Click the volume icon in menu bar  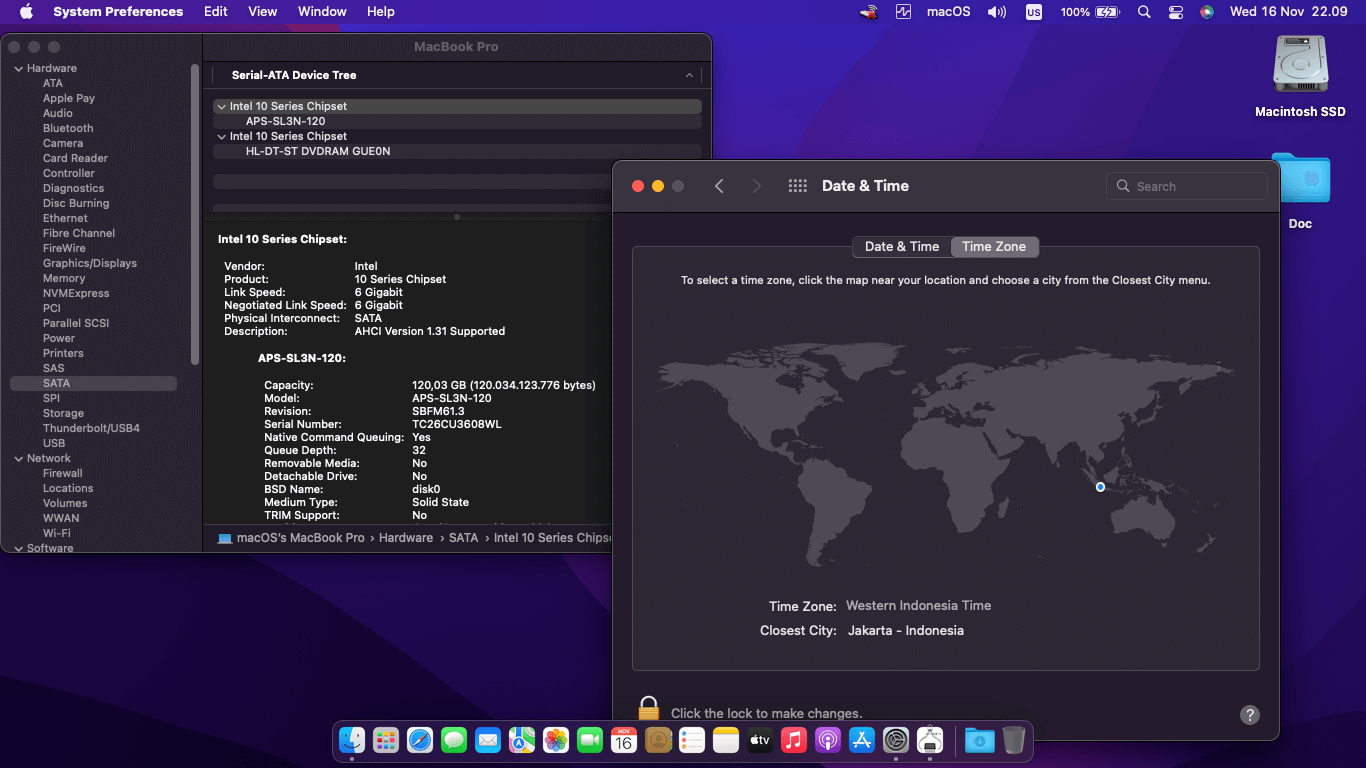(997, 12)
